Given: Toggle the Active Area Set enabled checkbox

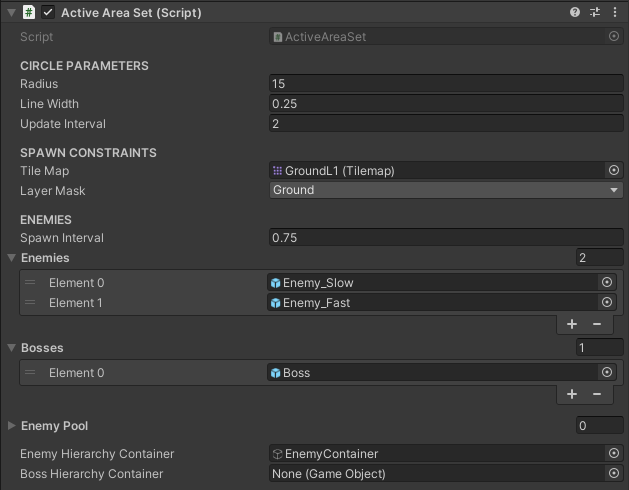Looking at the screenshot, I should coord(48,12).
